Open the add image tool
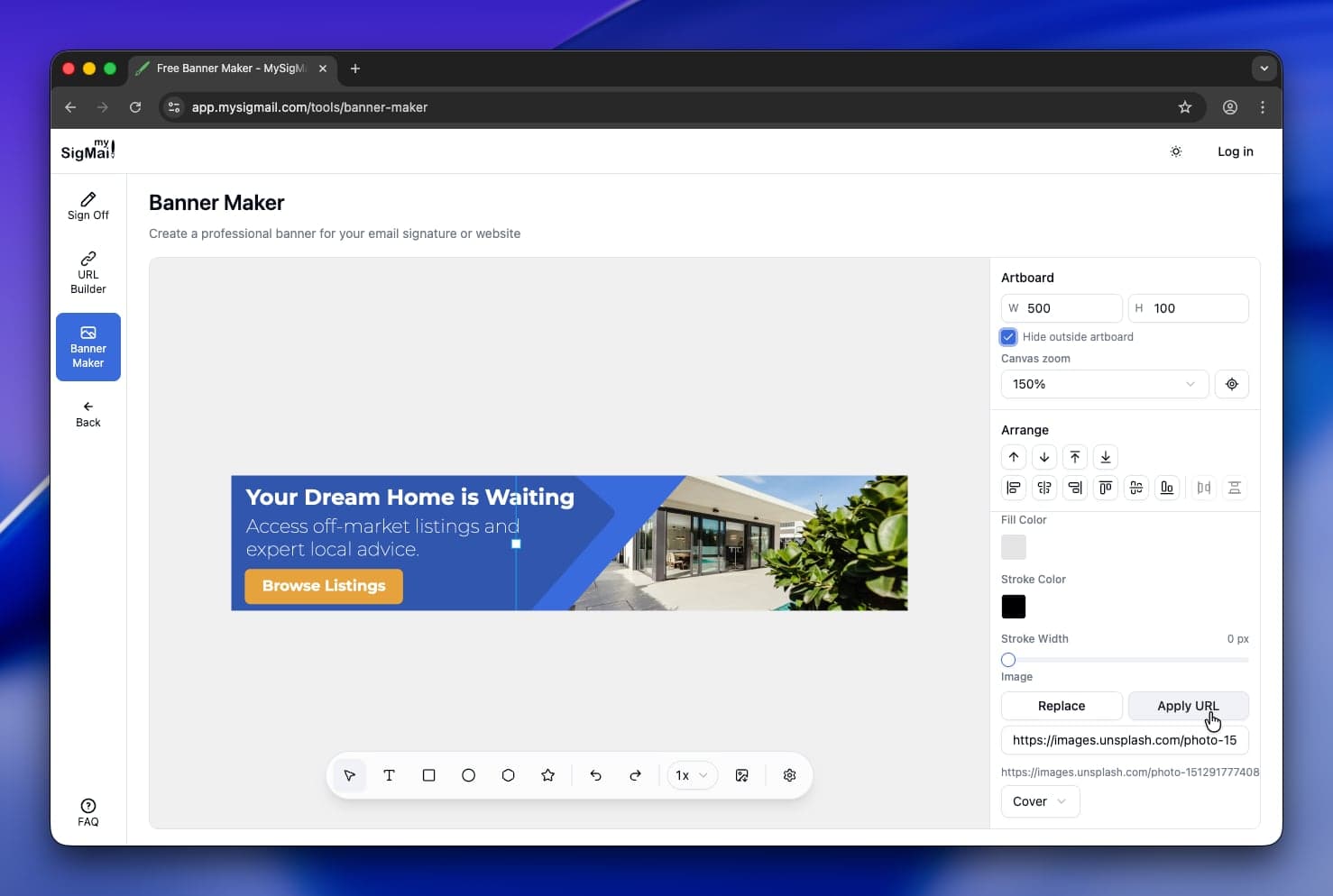 741,775
